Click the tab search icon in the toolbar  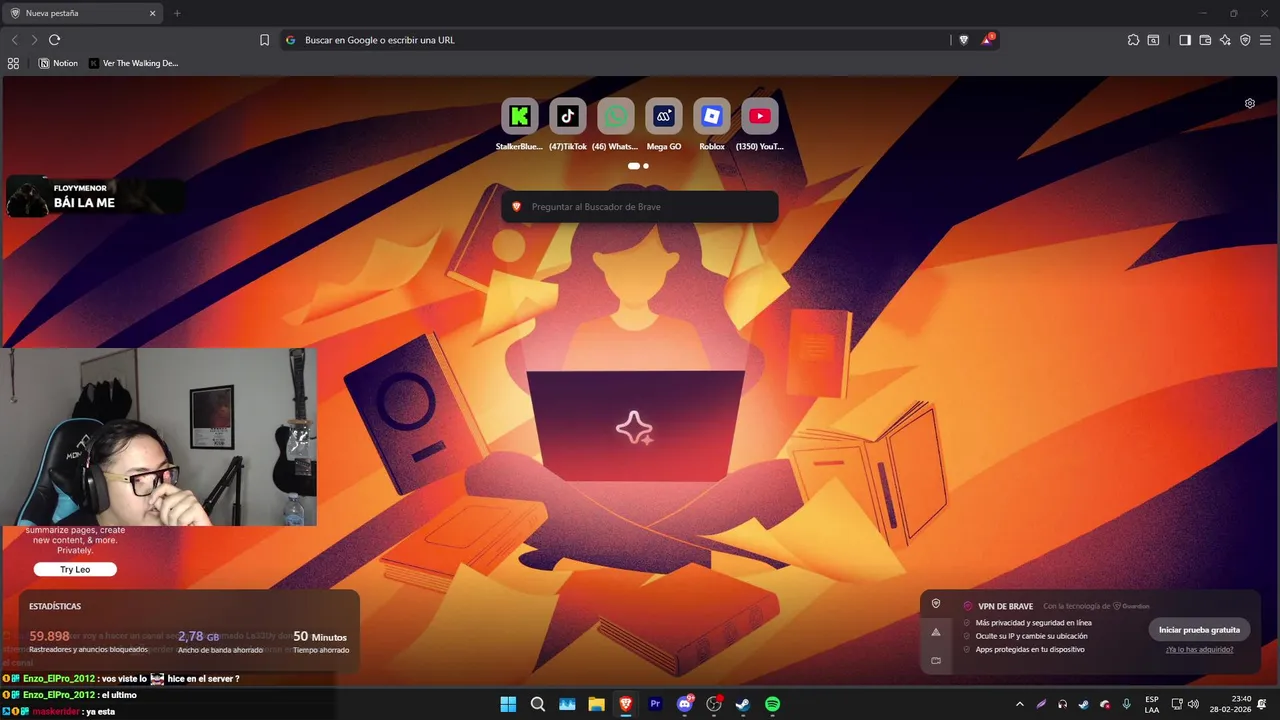point(1153,40)
